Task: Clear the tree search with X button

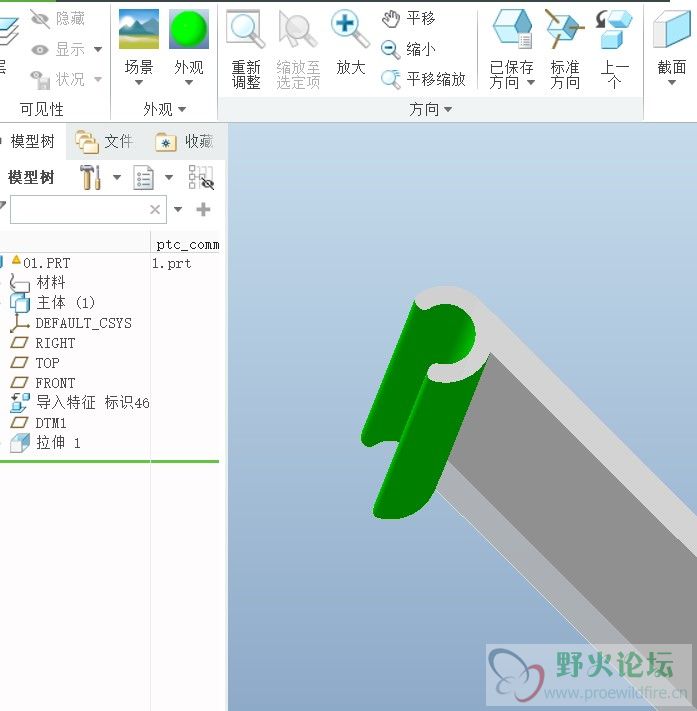Action: [155, 209]
